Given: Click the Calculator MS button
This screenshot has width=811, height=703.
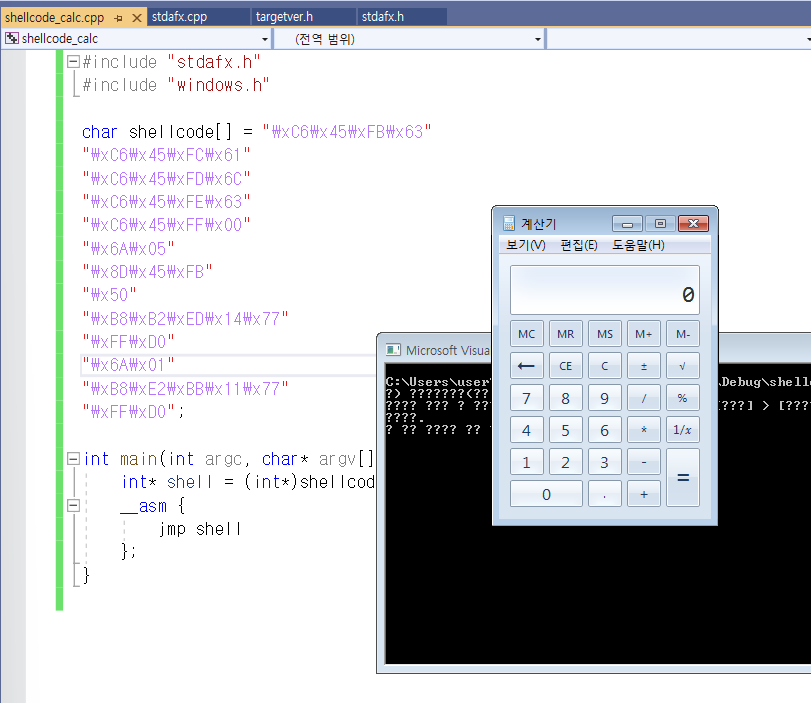Looking at the screenshot, I should click(605, 334).
